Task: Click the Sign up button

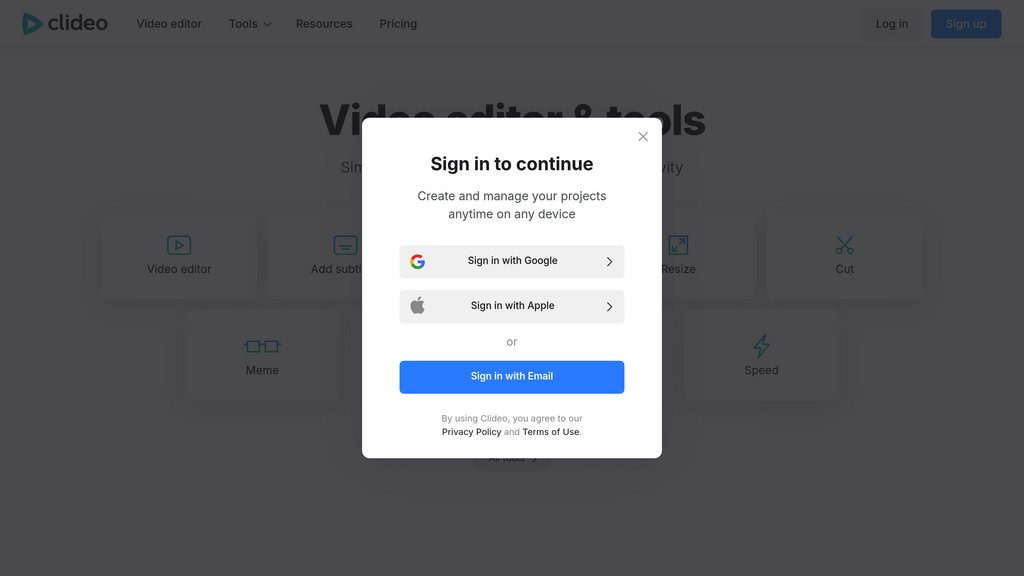Action: click(966, 24)
